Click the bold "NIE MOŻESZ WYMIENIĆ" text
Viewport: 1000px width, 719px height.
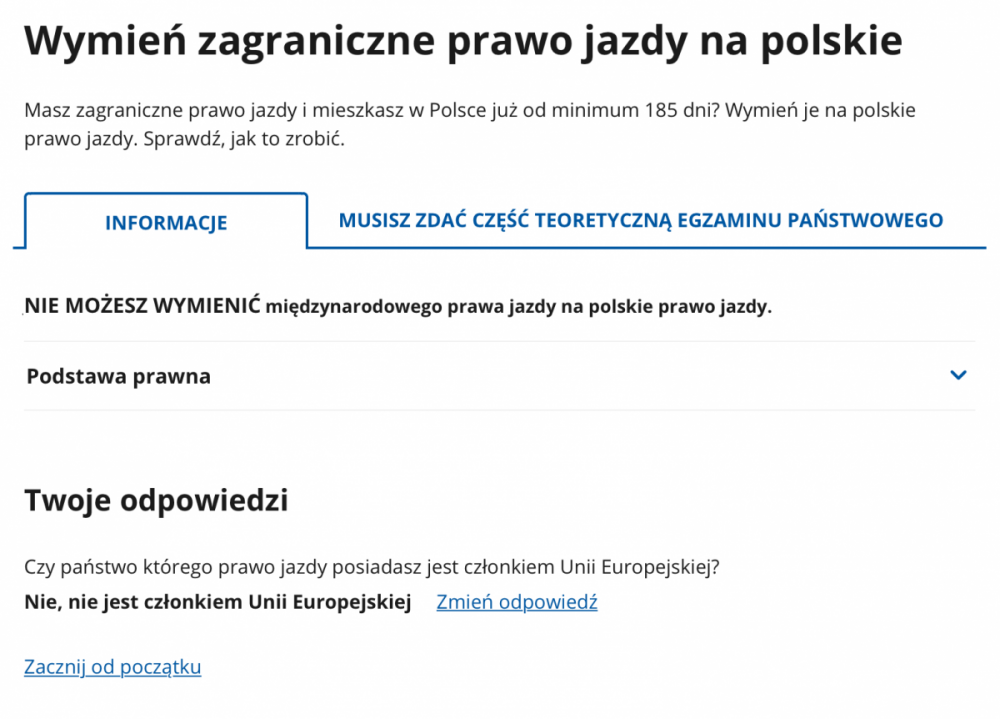[143, 306]
